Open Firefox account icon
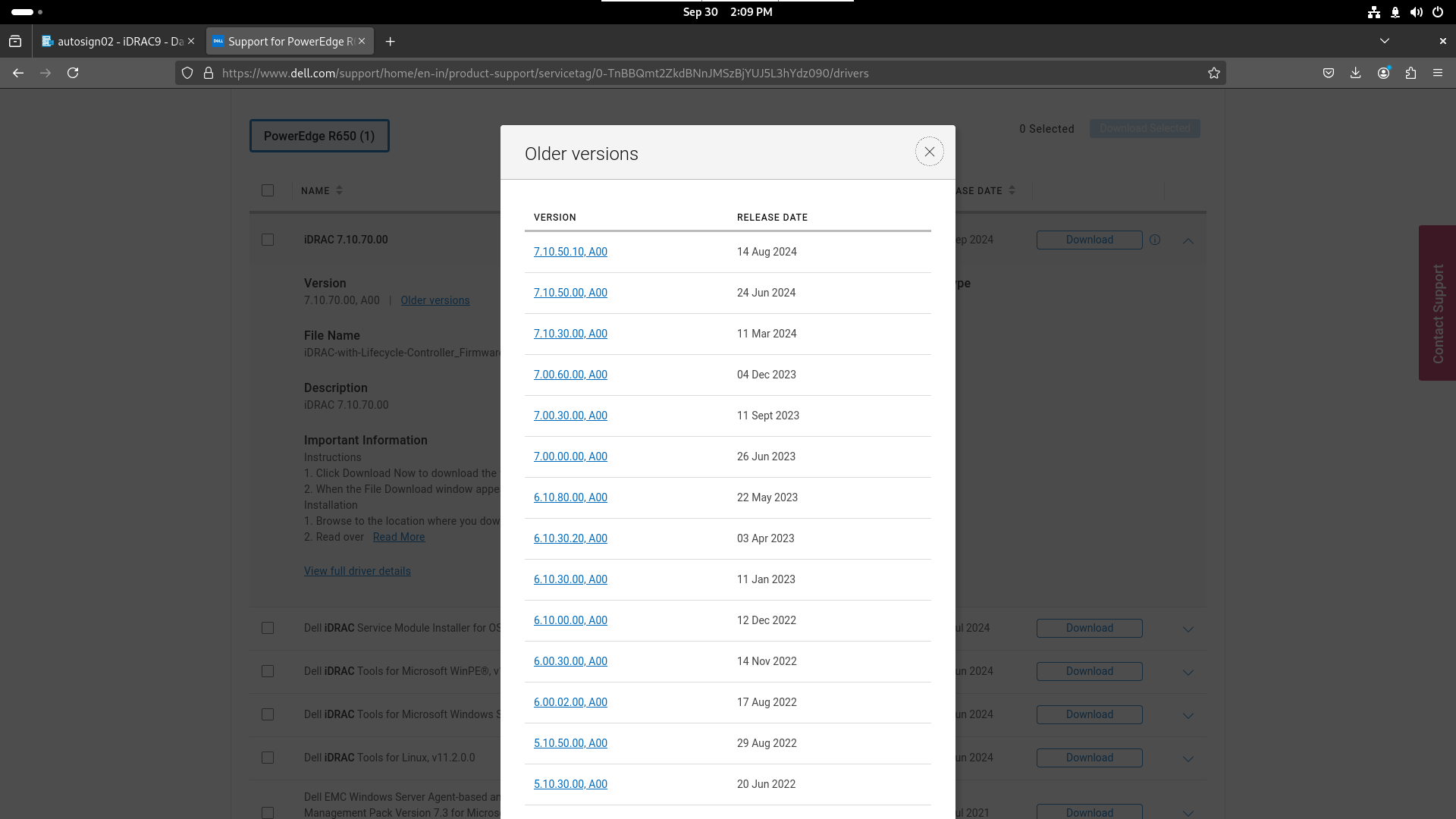Viewport: 1456px width, 819px height. (1383, 73)
